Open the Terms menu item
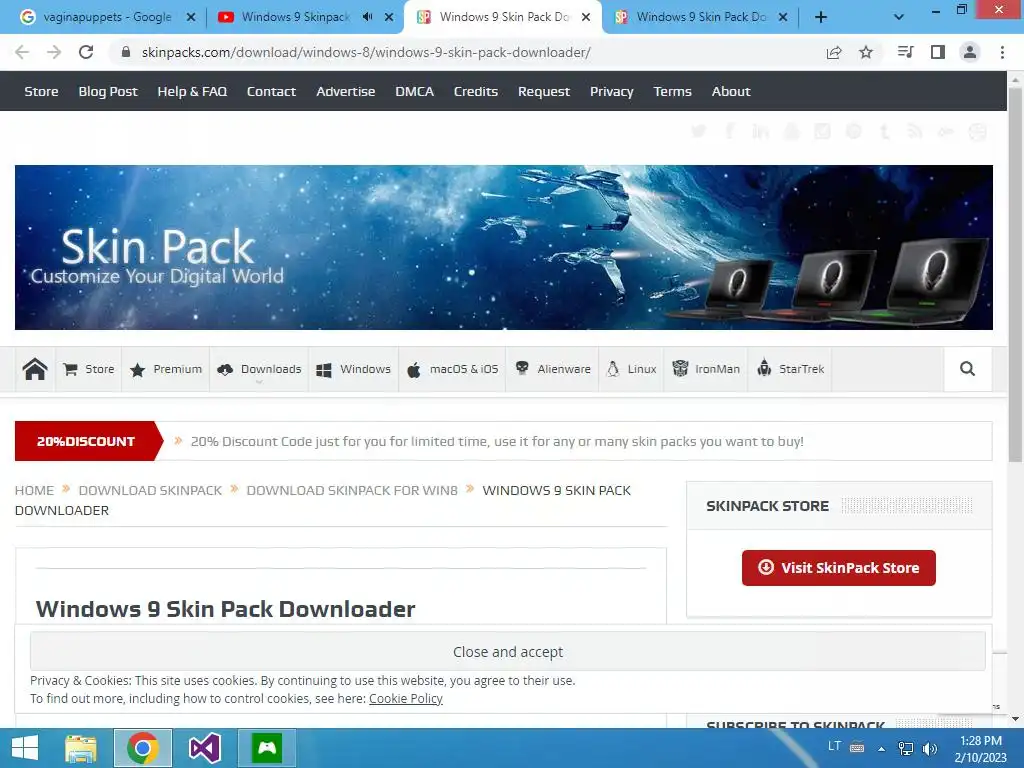 click(672, 91)
